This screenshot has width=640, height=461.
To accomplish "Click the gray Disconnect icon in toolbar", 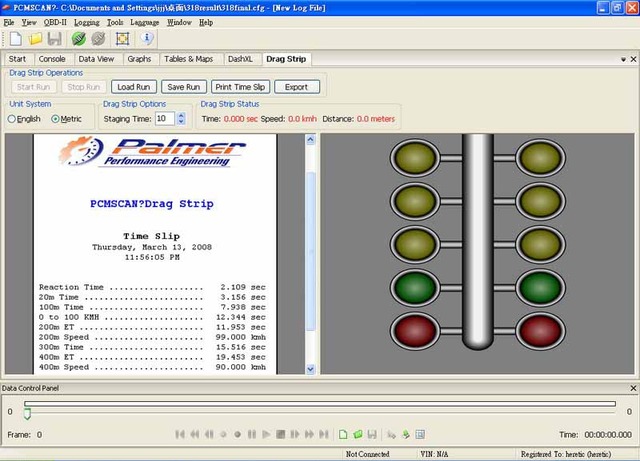I will point(97,39).
